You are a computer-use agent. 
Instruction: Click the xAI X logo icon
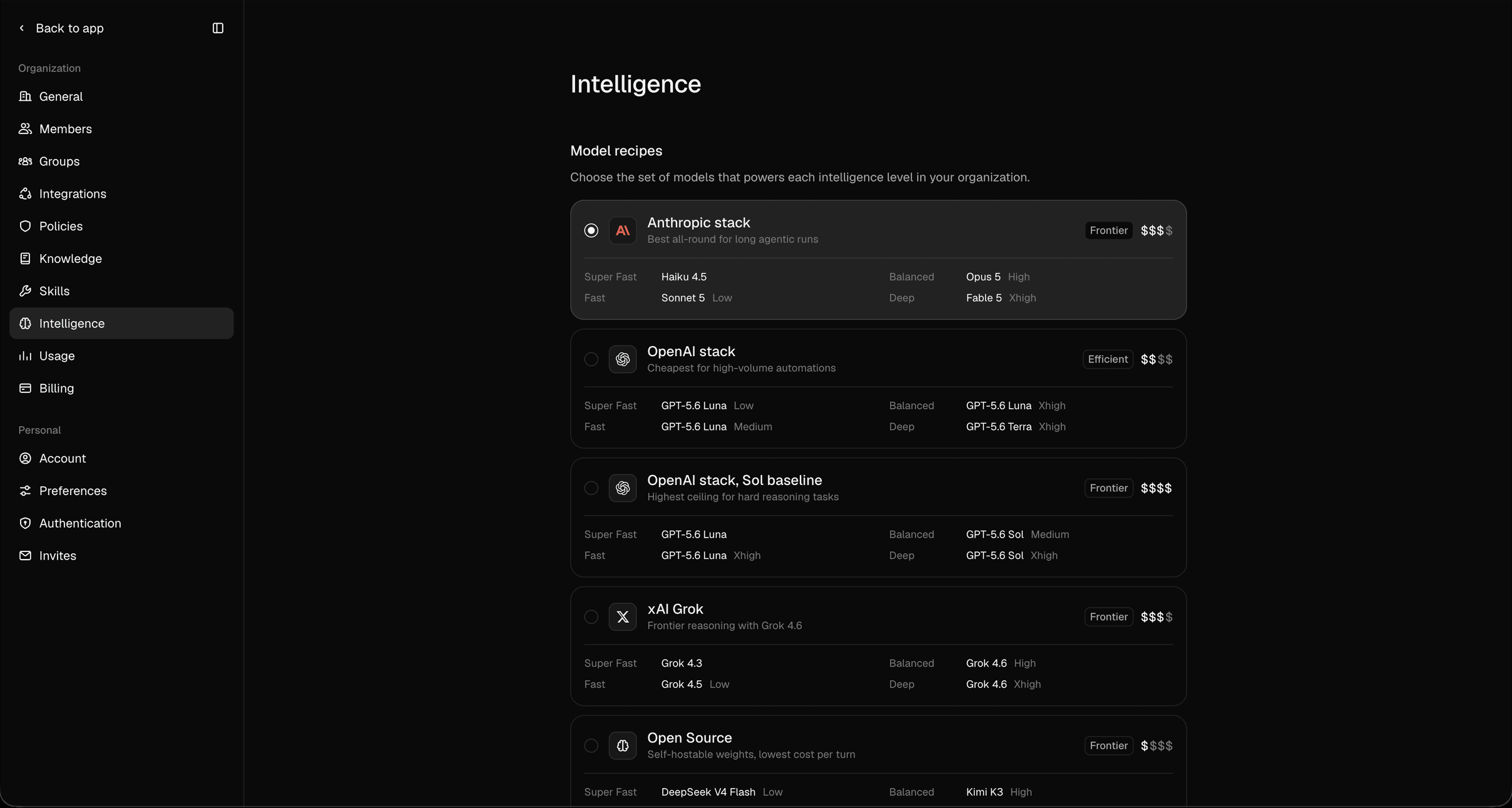point(623,617)
